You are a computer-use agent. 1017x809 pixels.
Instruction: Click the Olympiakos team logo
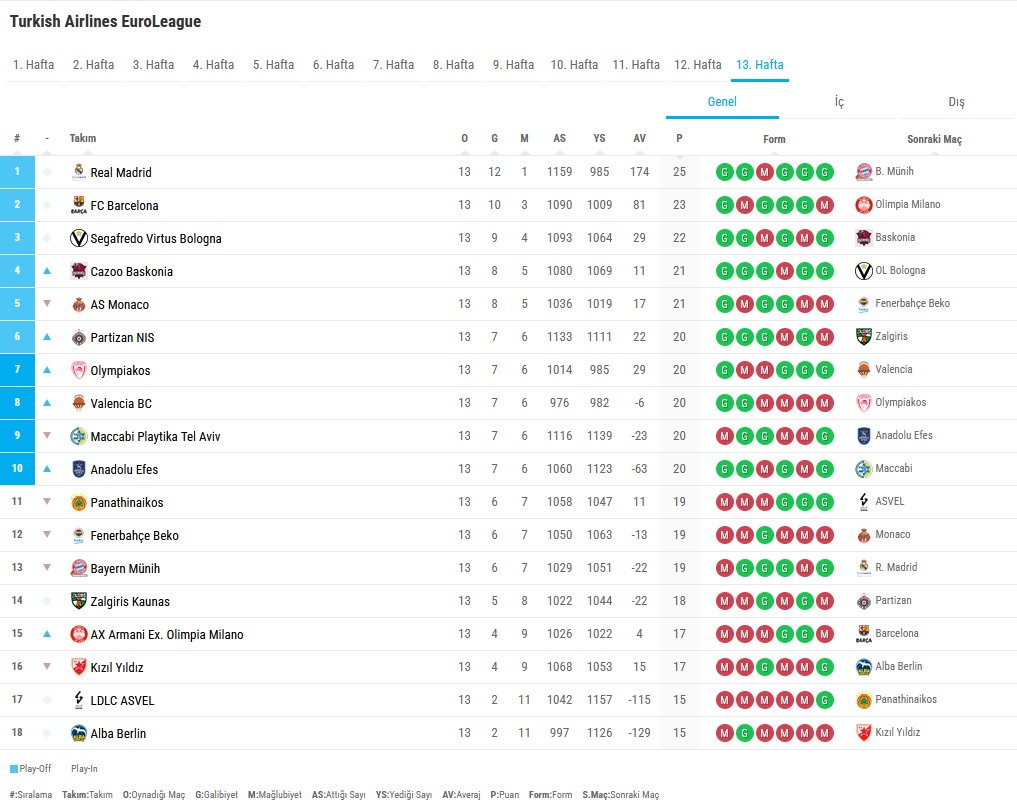point(78,370)
